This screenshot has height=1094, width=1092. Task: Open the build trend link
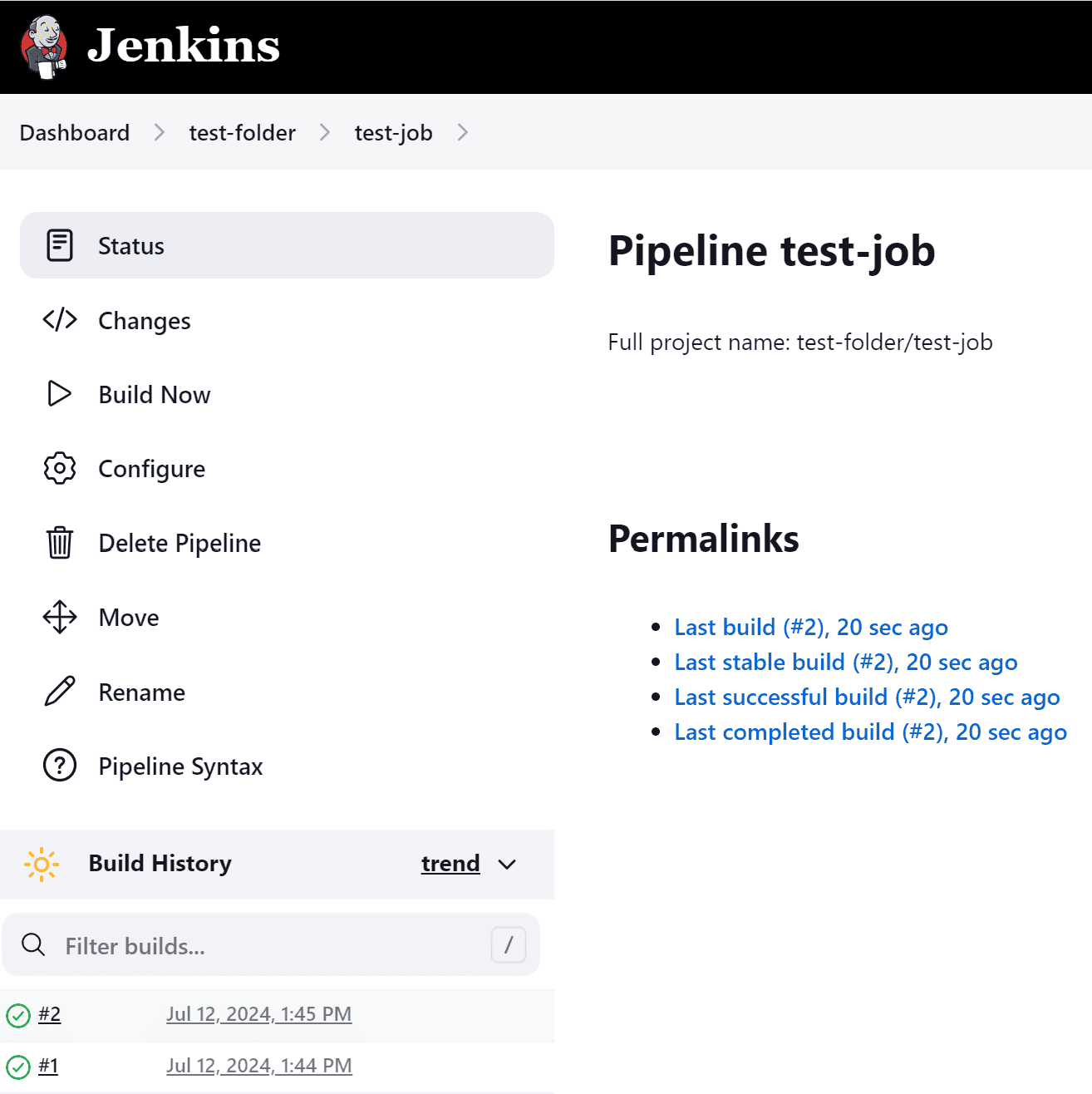click(450, 864)
